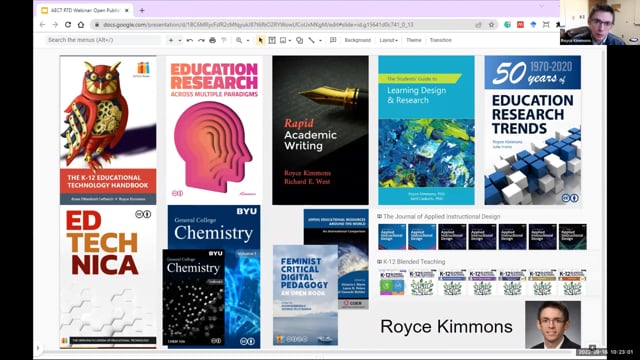Click the Search the menus field

[x=103, y=40]
